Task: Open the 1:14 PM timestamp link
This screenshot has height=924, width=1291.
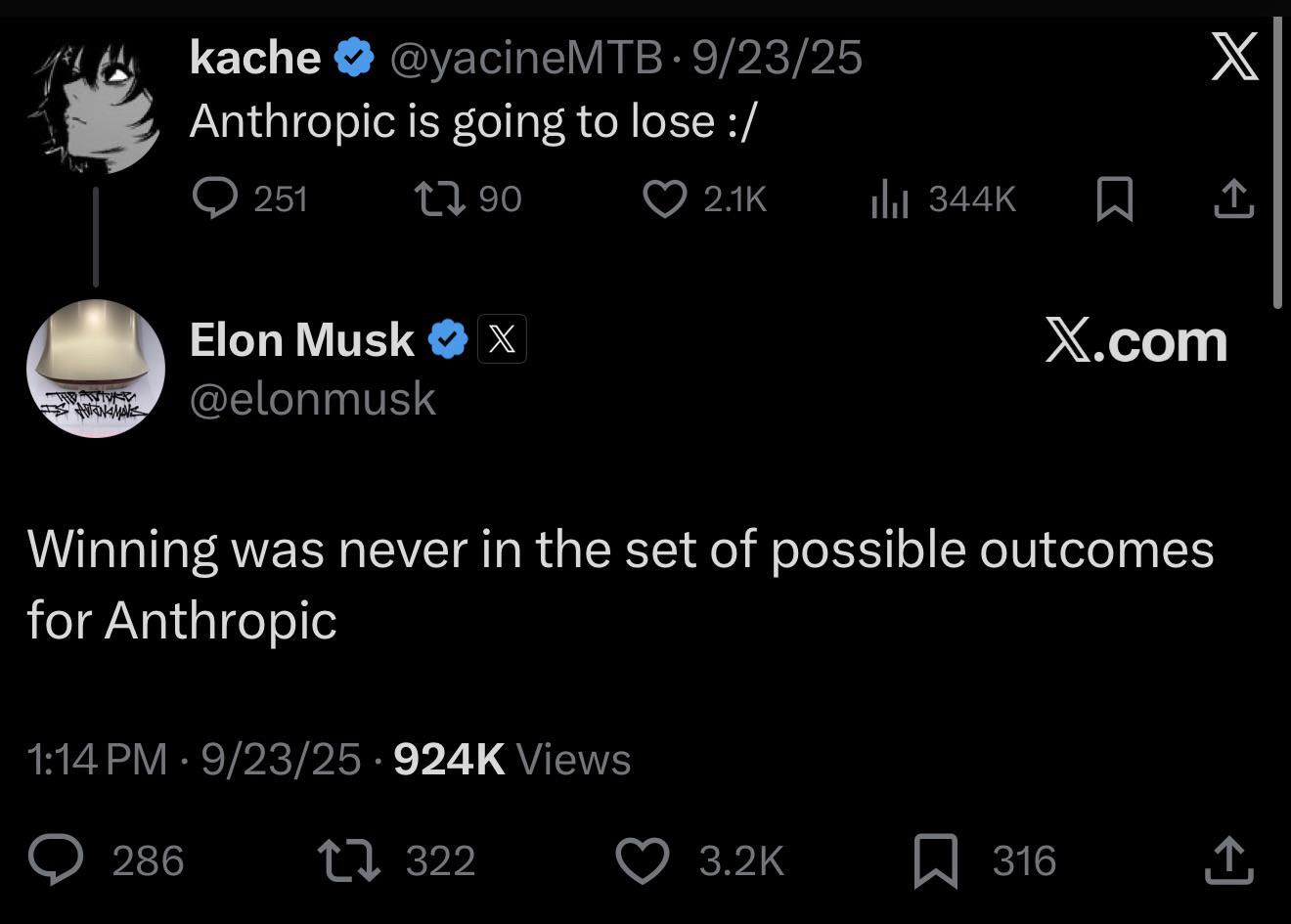Action: [97, 760]
